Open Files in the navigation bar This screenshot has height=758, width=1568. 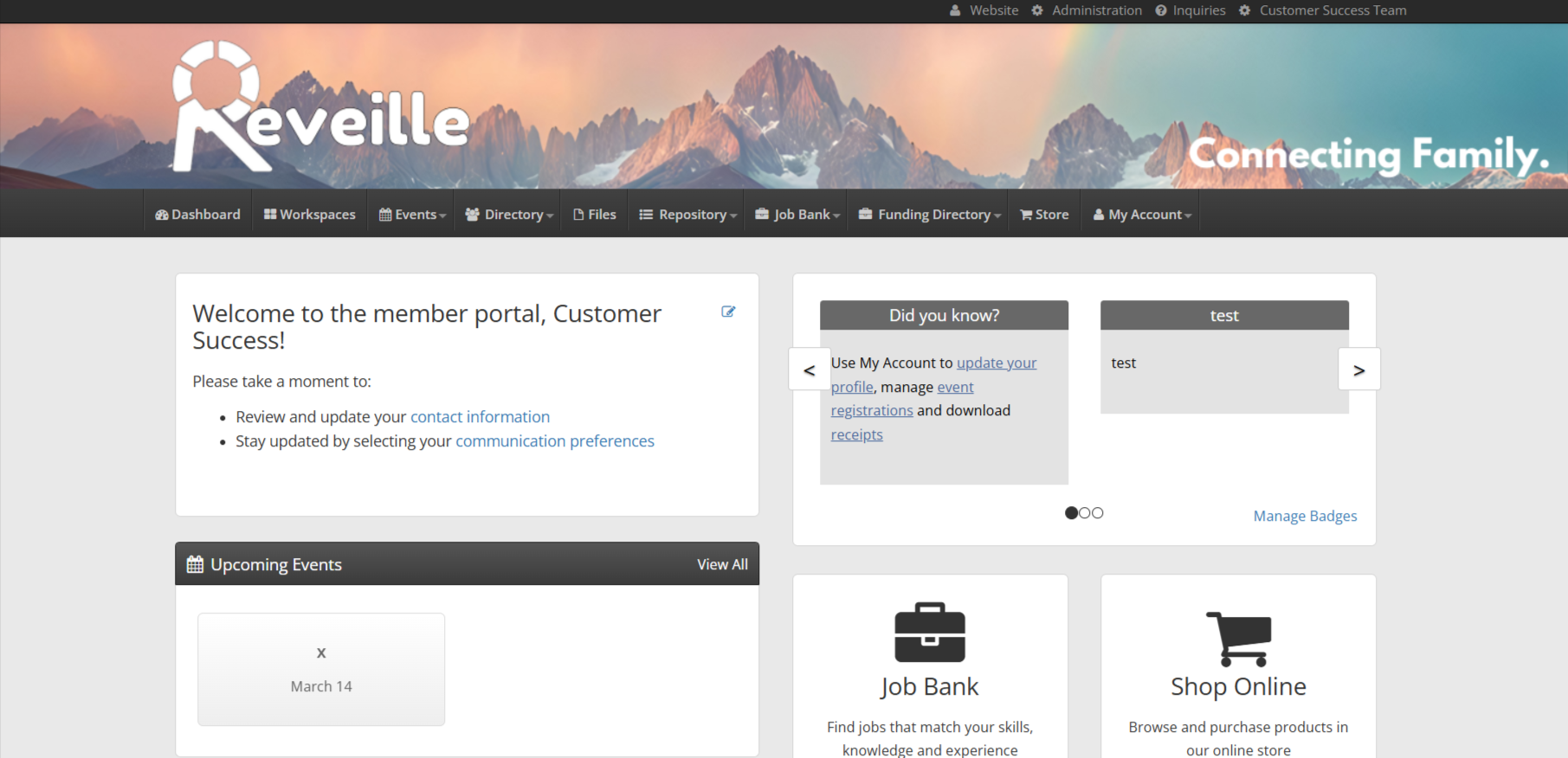click(595, 215)
